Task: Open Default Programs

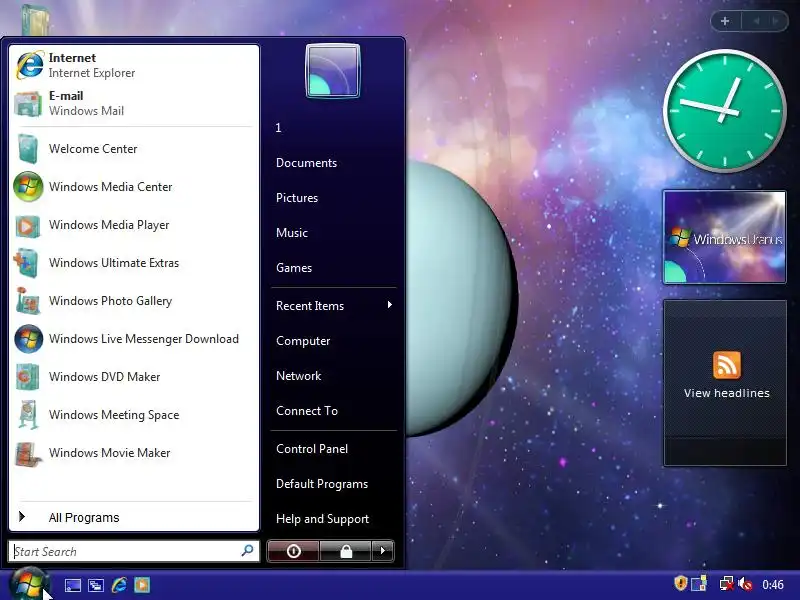Action: point(333,484)
